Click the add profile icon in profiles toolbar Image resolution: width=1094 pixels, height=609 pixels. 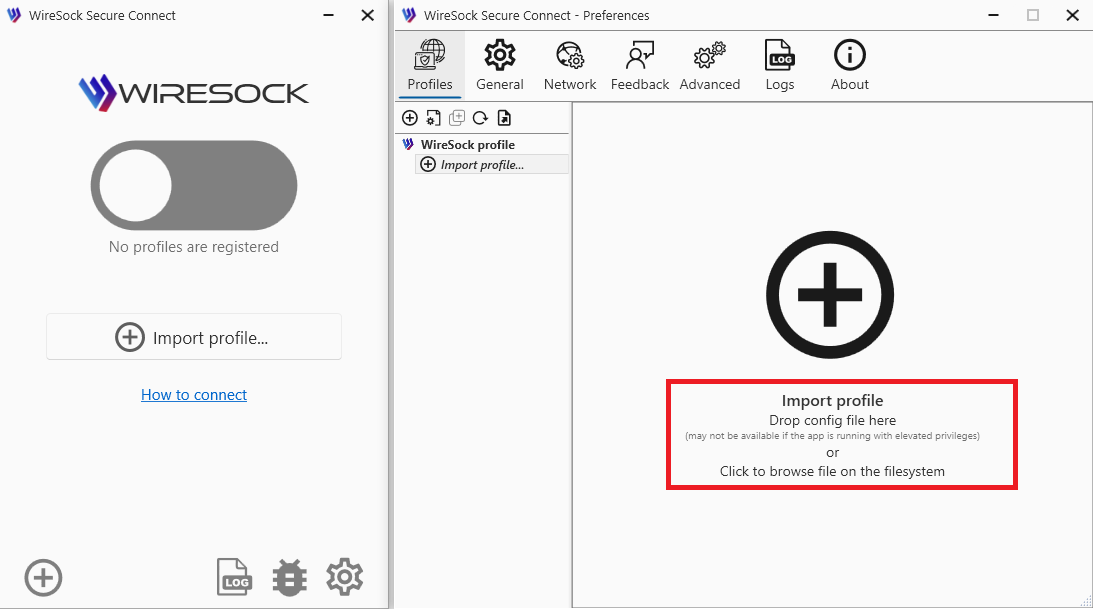410,118
